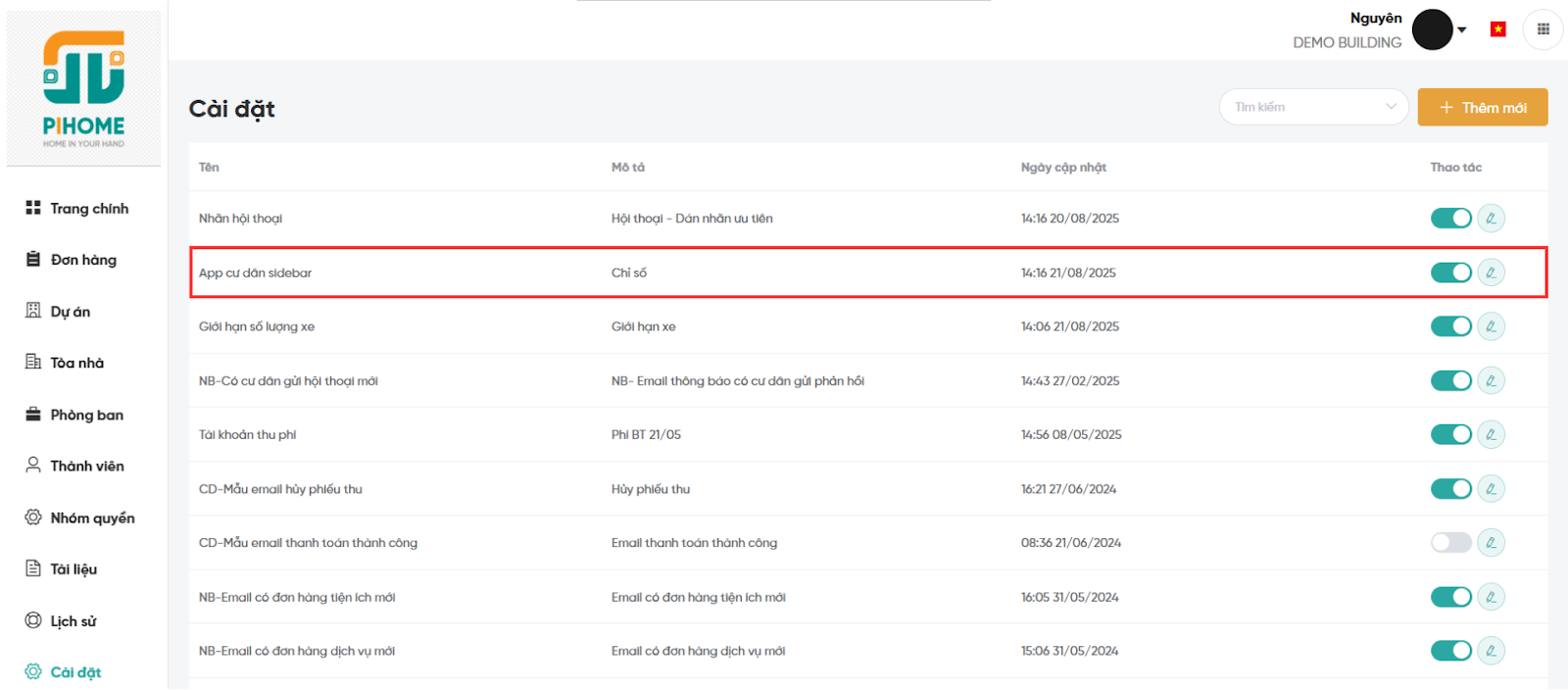Click the edit icon for Nhãn hội thoại
1568x690 pixels.
1491,219
